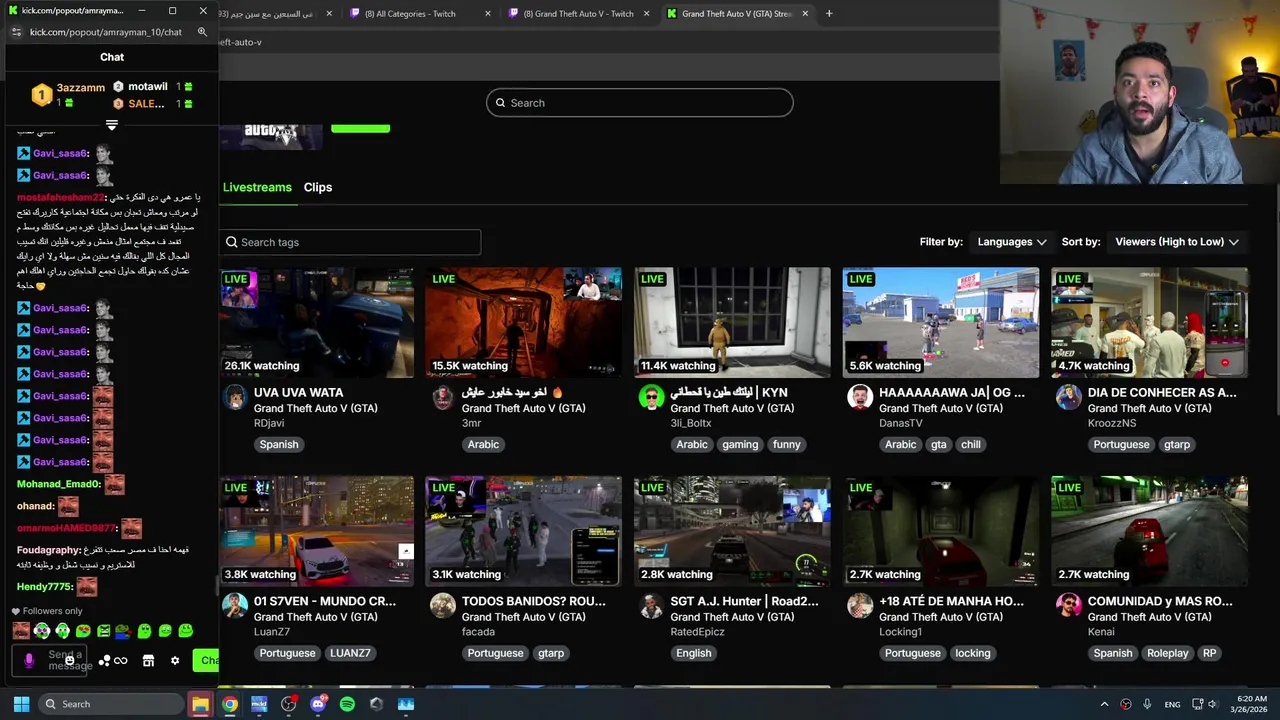Click the Search tags field
This screenshot has height=720, width=1280.
tap(350, 242)
